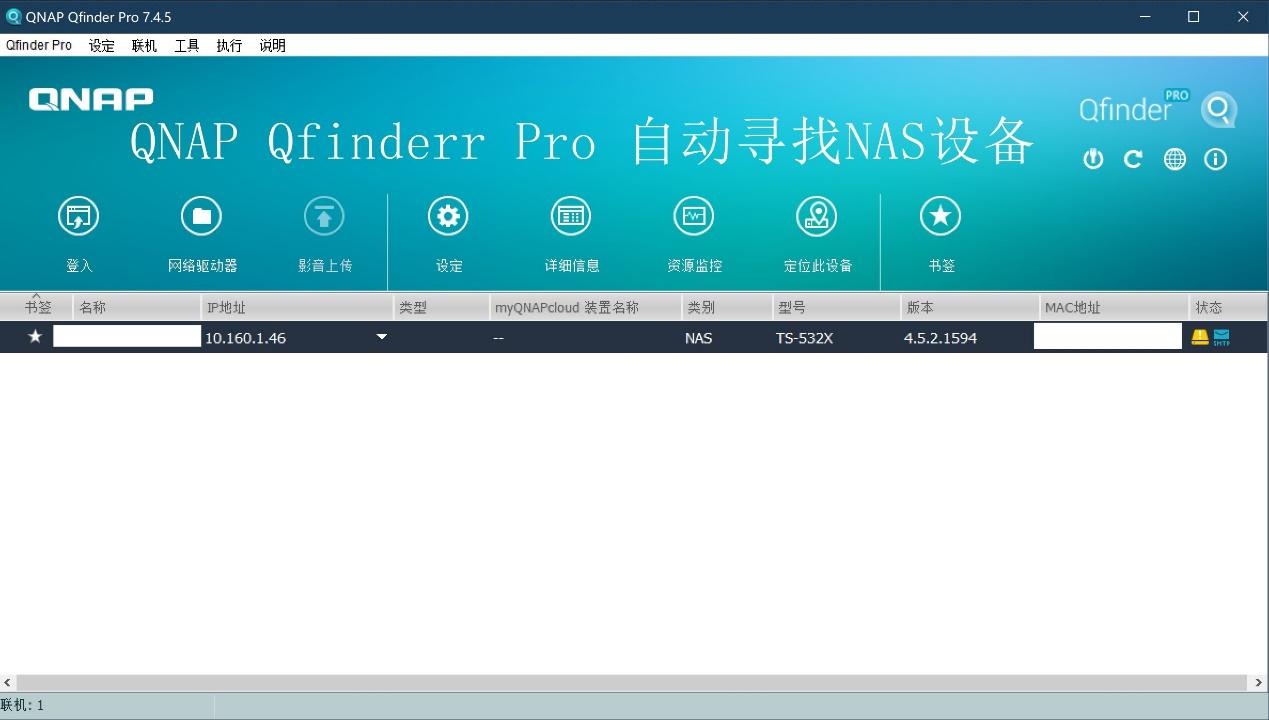Minimize the Qfinder Pro window
Viewport: 1269px width, 720px height.
1144,17
